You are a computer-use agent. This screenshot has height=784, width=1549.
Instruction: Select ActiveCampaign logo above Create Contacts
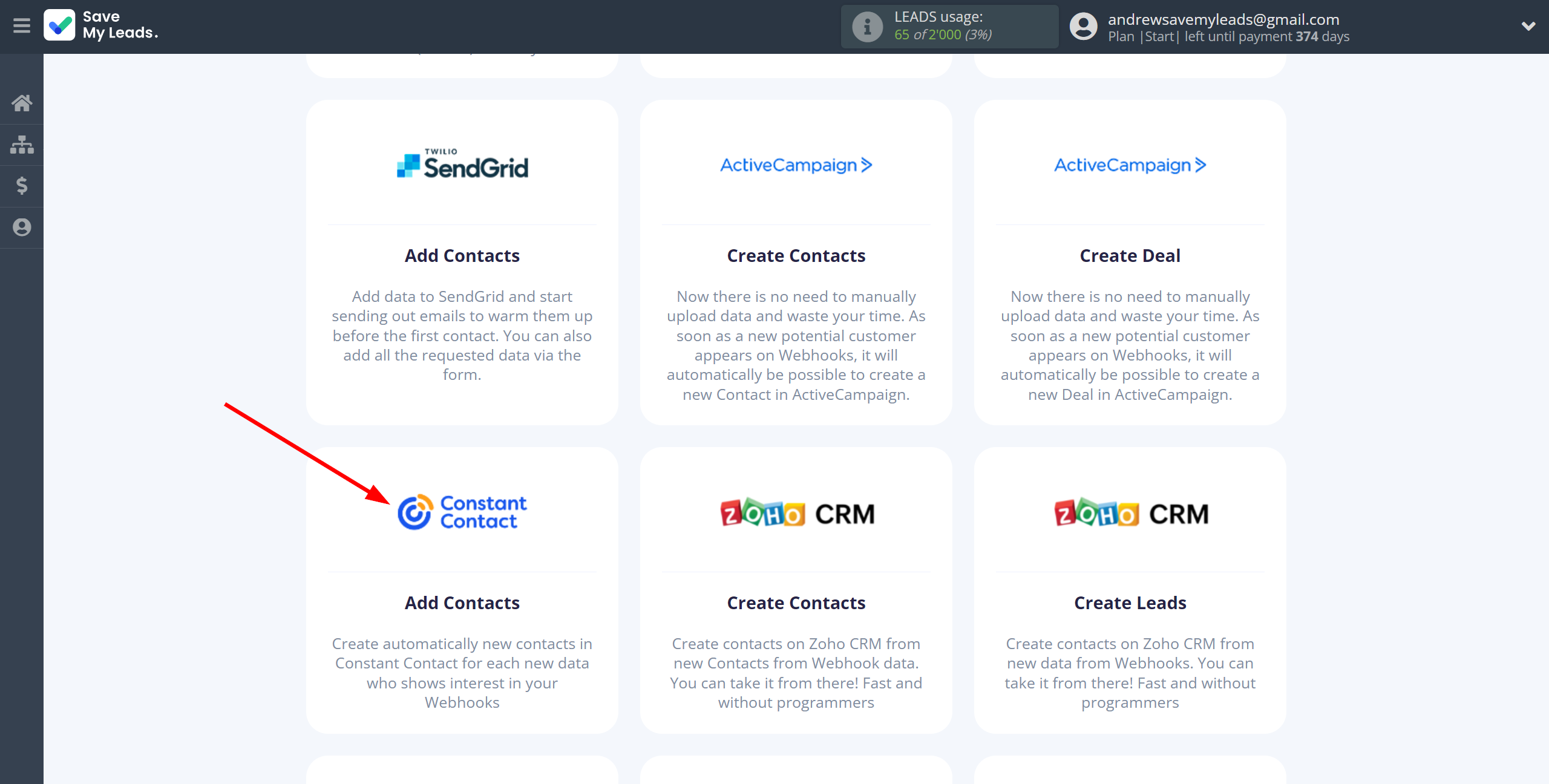pyautogui.click(x=796, y=165)
